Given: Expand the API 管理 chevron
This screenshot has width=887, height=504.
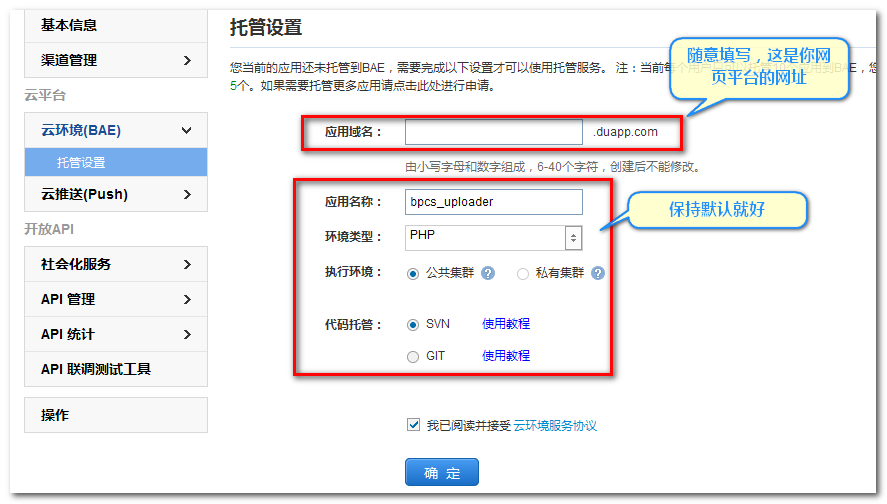Looking at the screenshot, I should pos(187,299).
